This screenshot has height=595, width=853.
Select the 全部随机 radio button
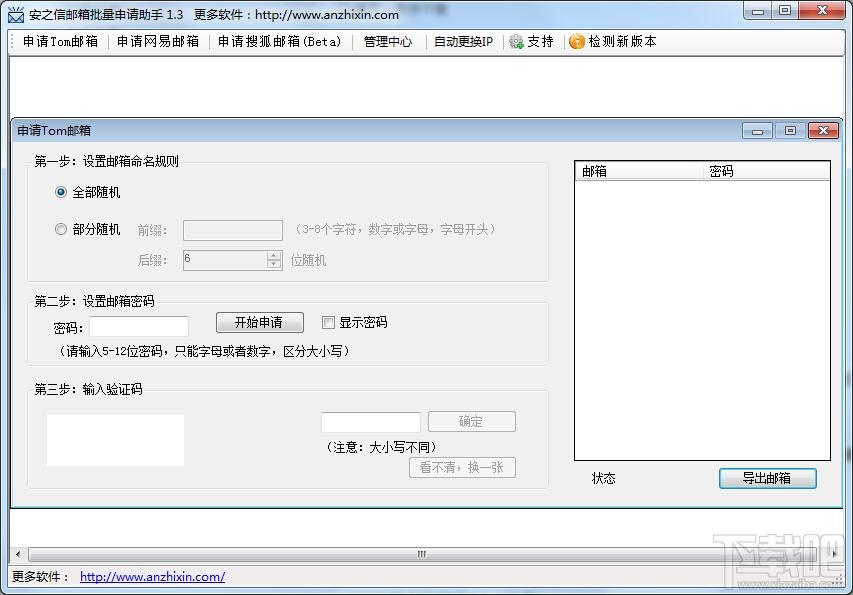(x=61, y=192)
